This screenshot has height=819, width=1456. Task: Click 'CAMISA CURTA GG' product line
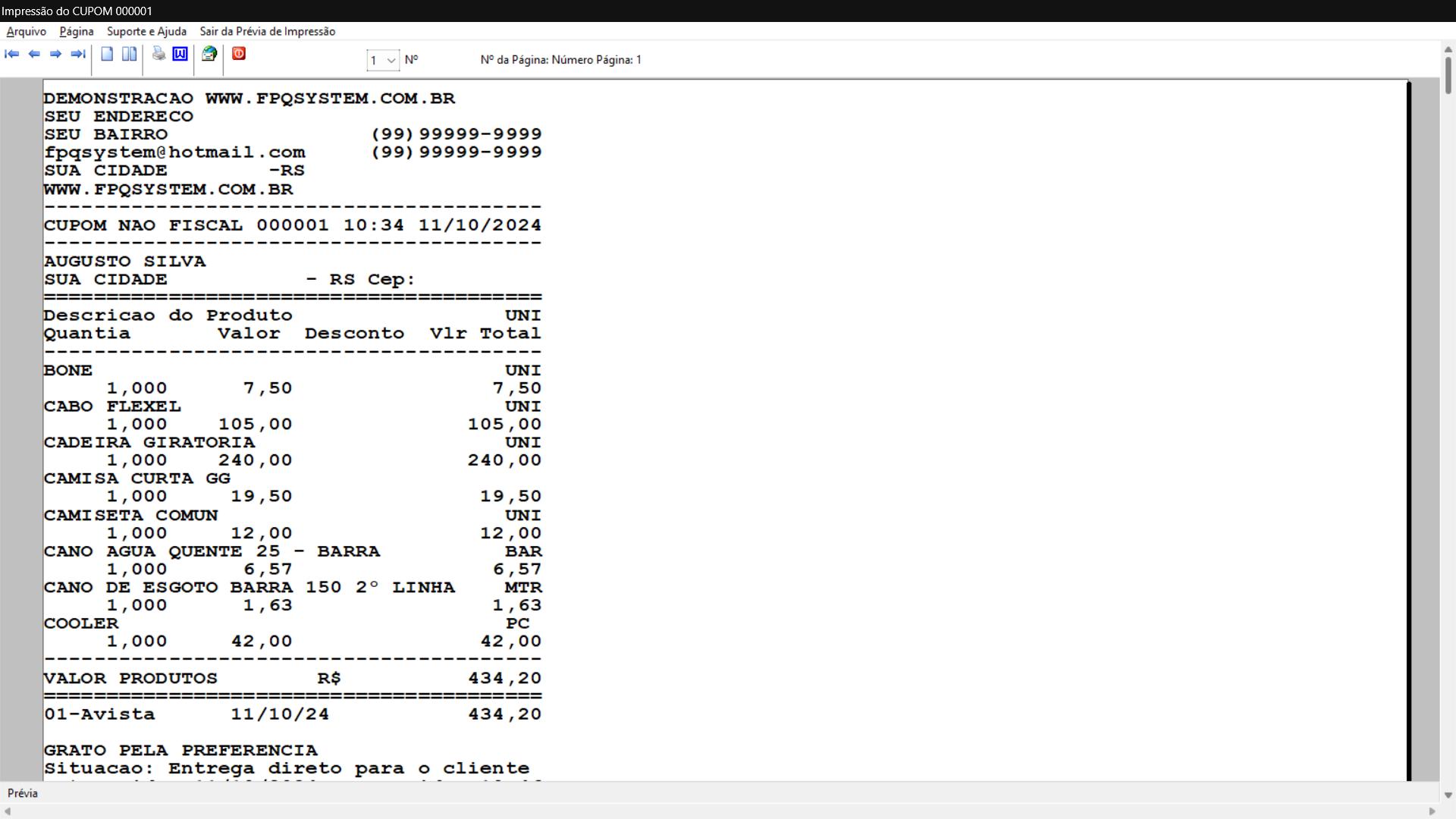click(137, 479)
